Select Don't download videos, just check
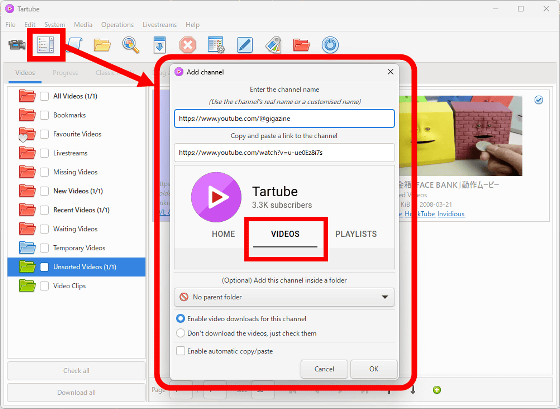 click(x=180, y=333)
